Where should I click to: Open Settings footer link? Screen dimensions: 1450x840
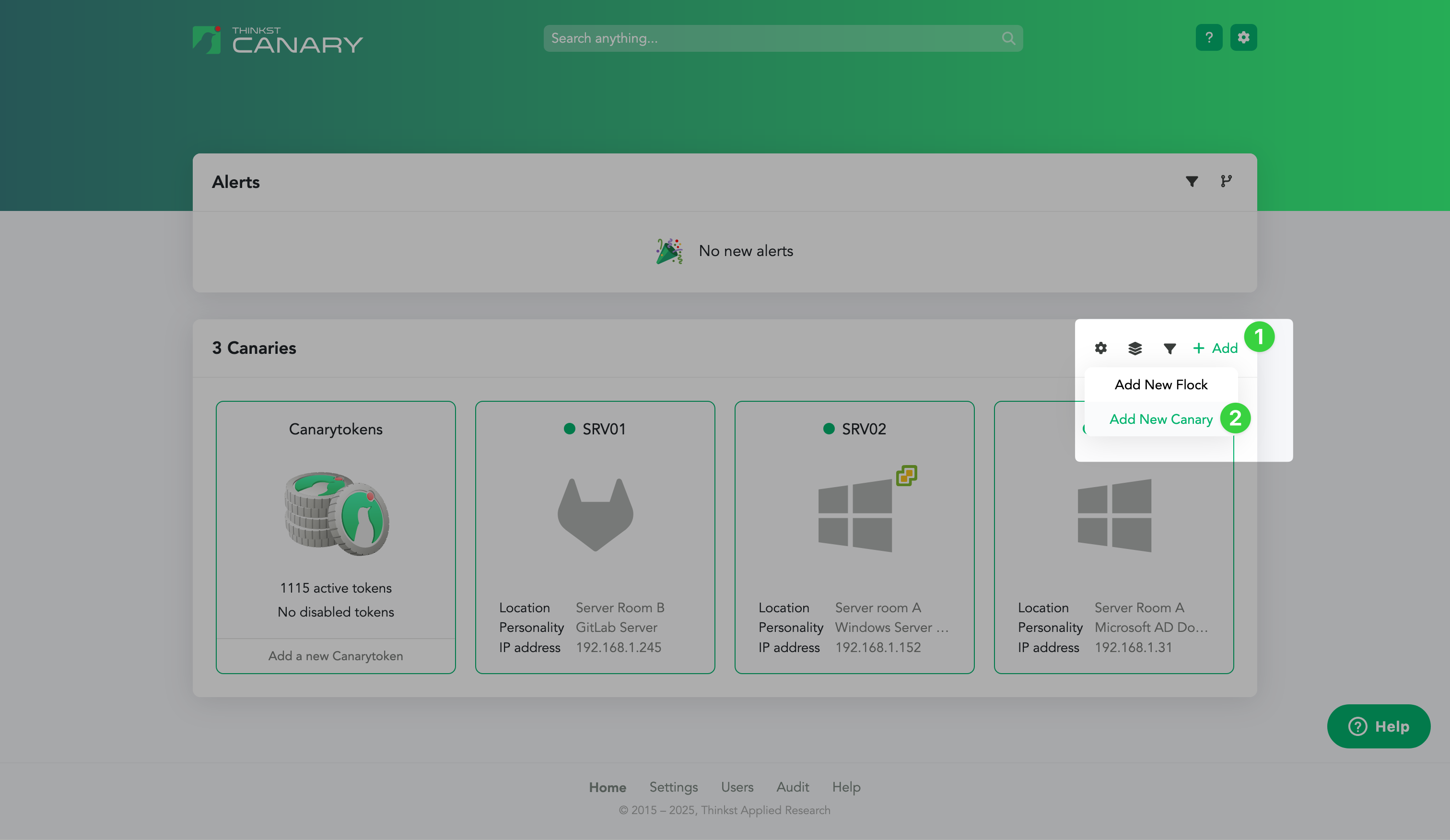pos(673,787)
